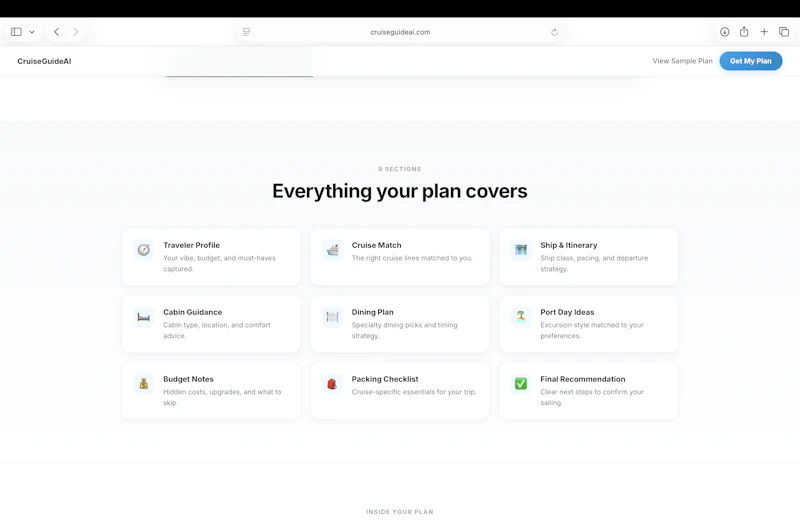
Task: Select the Dining Plan card title
Action: pos(372,312)
